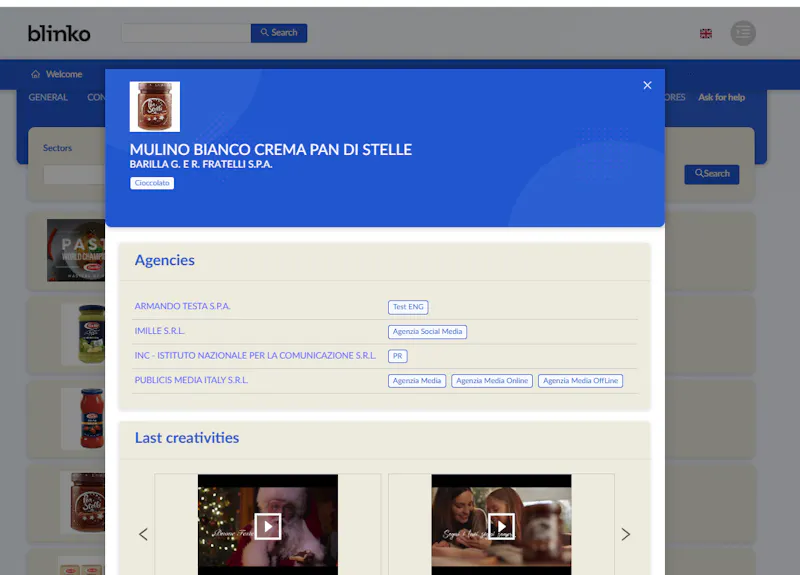Play the Santa Claus video
The width and height of the screenshot is (800, 575).
point(268,526)
